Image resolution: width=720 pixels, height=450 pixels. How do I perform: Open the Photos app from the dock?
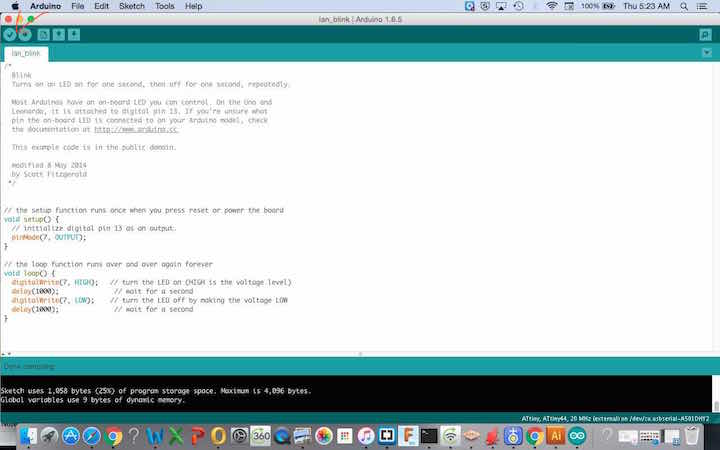point(324,436)
